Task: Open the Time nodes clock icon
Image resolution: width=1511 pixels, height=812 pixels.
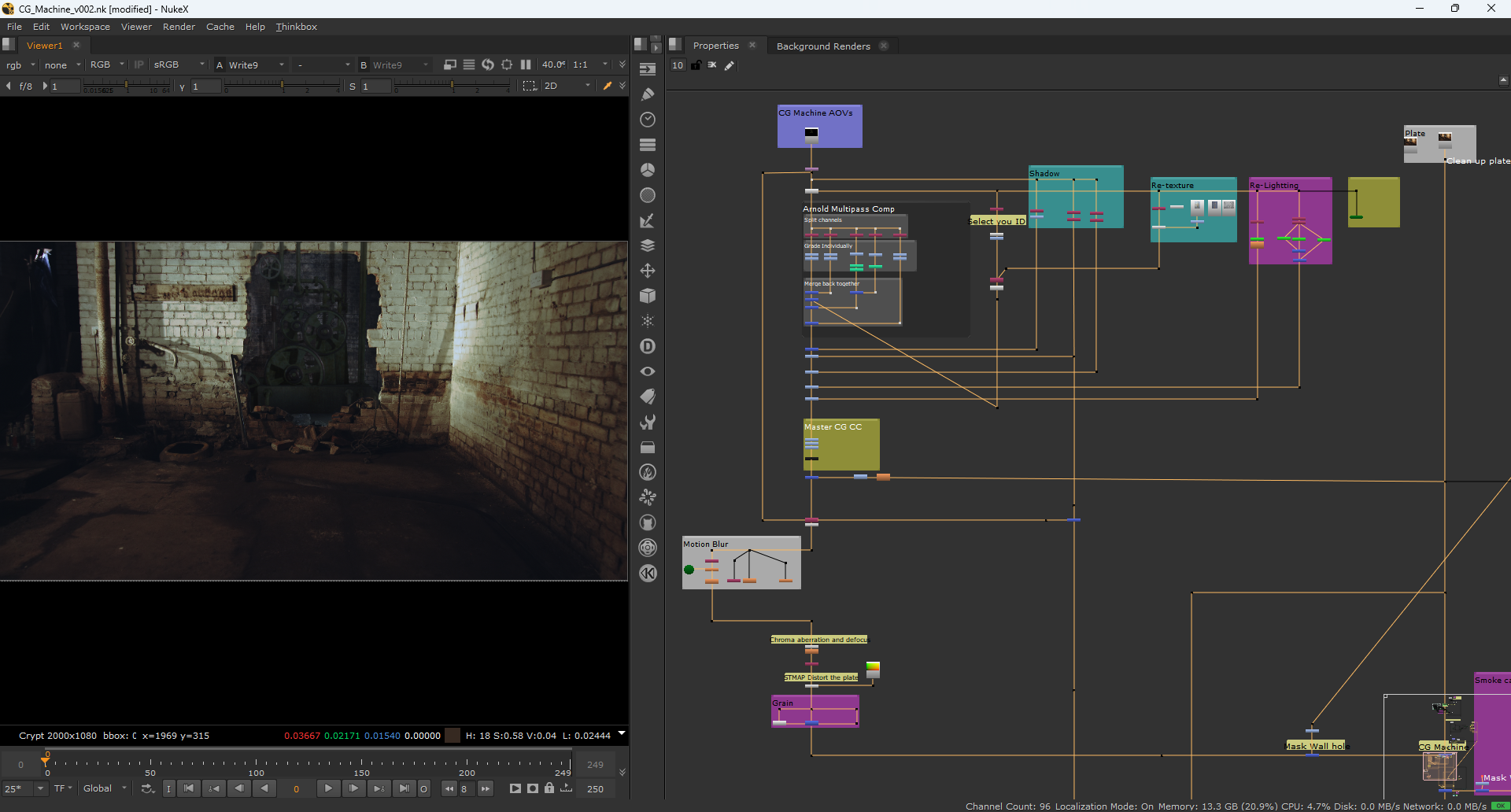Action: point(648,120)
